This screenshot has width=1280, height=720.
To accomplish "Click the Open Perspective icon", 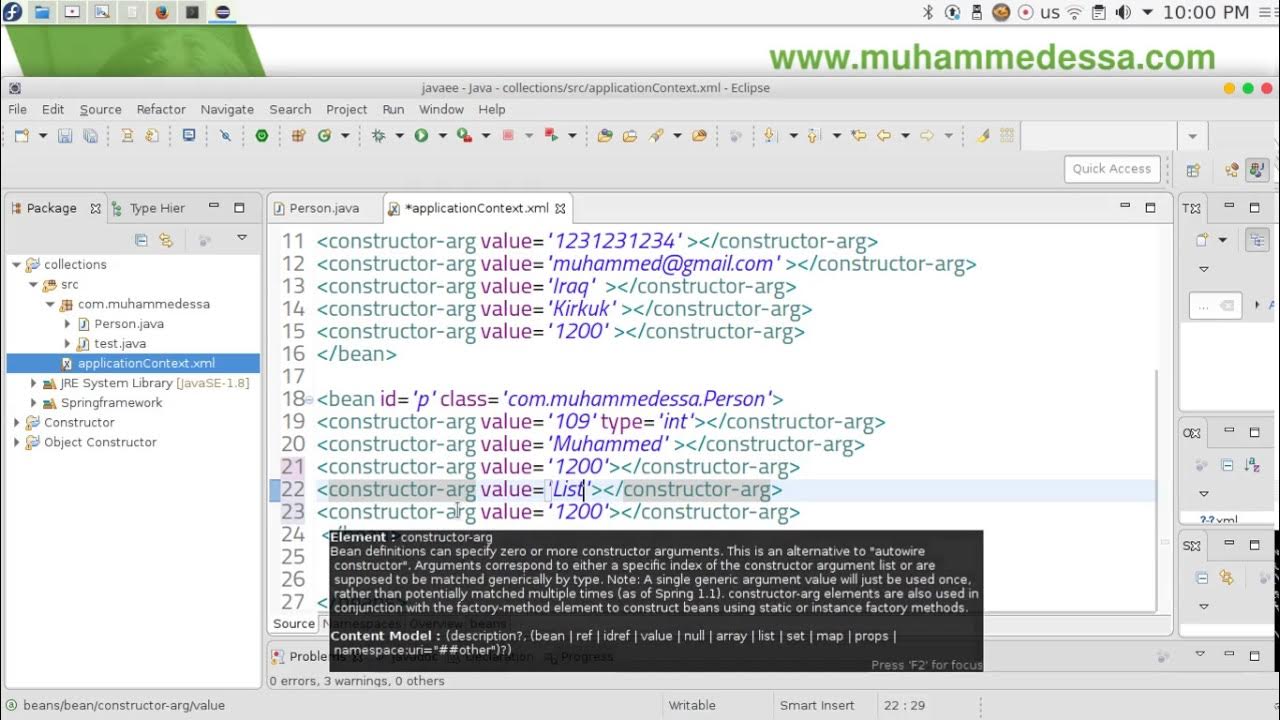I will (1193, 170).
